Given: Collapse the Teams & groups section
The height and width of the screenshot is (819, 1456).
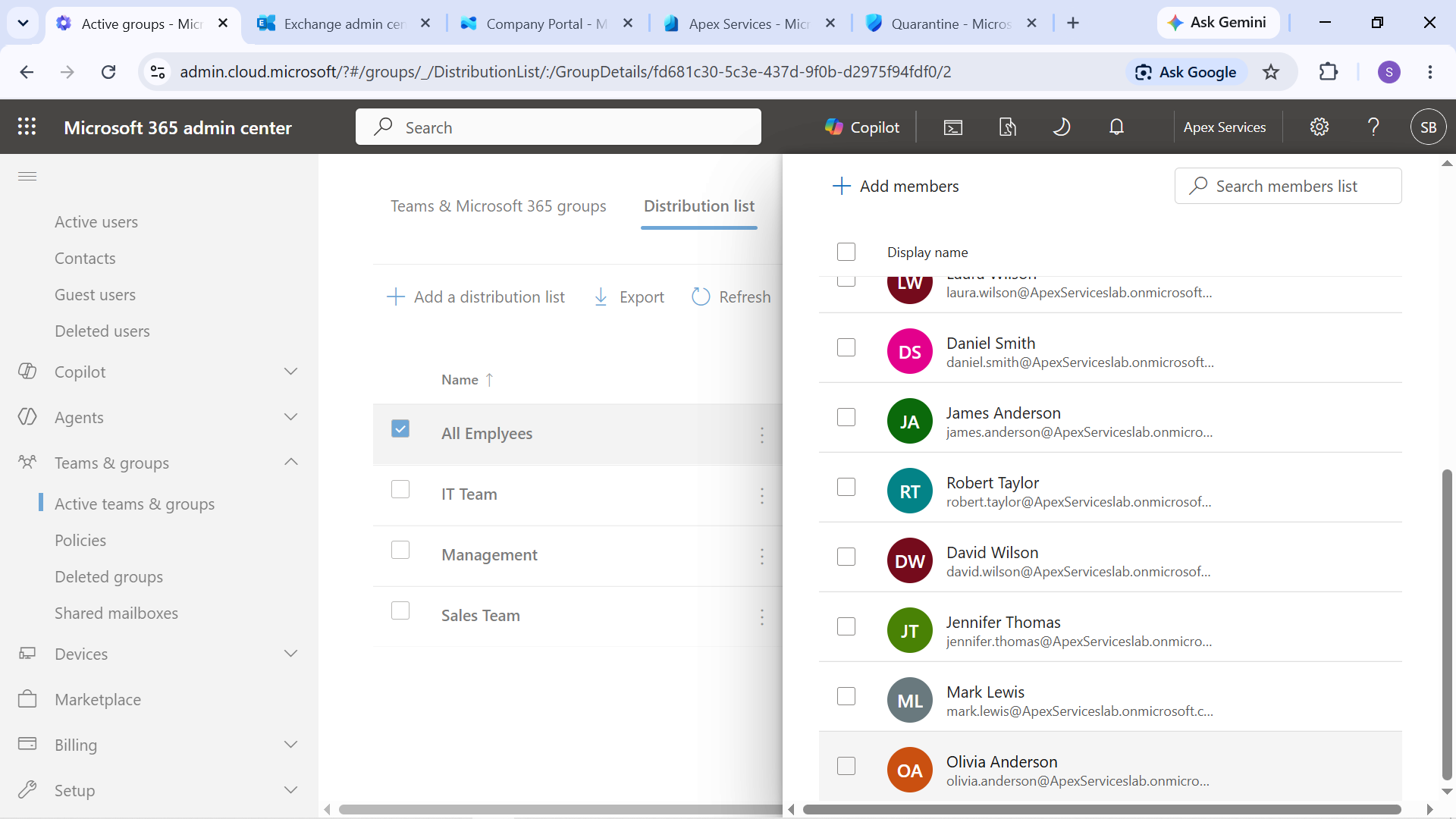Looking at the screenshot, I should click(290, 462).
